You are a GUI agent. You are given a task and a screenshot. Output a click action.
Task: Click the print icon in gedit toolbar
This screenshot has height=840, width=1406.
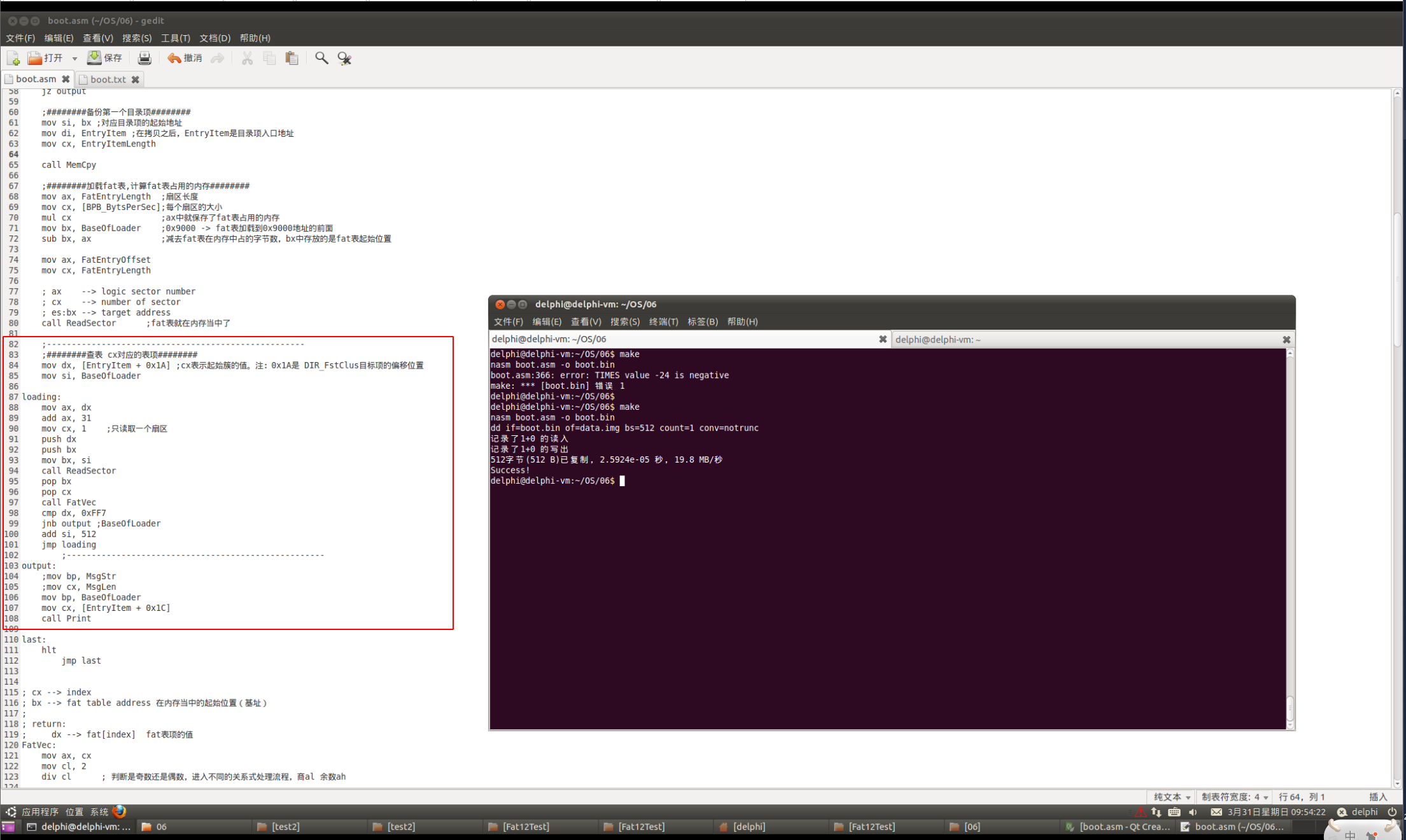coord(144,58)
